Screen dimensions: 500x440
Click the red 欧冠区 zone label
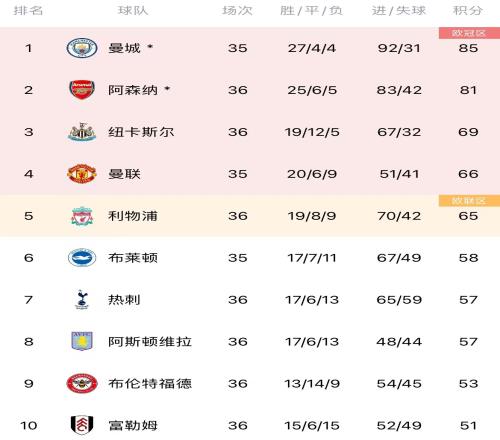point(469,33)
